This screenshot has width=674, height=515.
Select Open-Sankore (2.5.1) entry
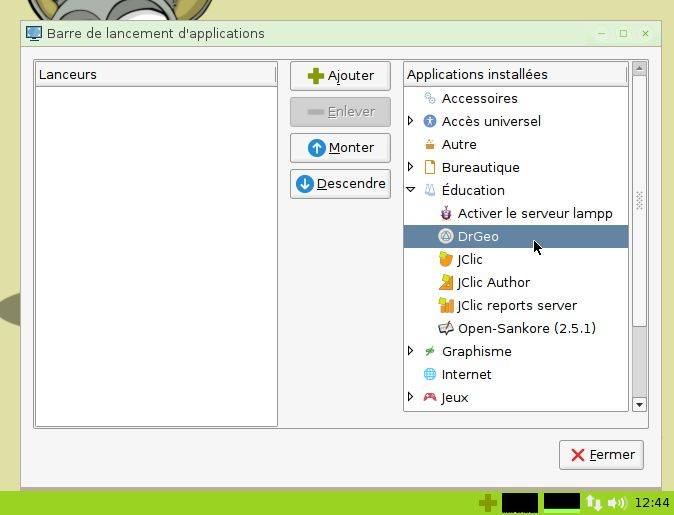pos(516,328)
